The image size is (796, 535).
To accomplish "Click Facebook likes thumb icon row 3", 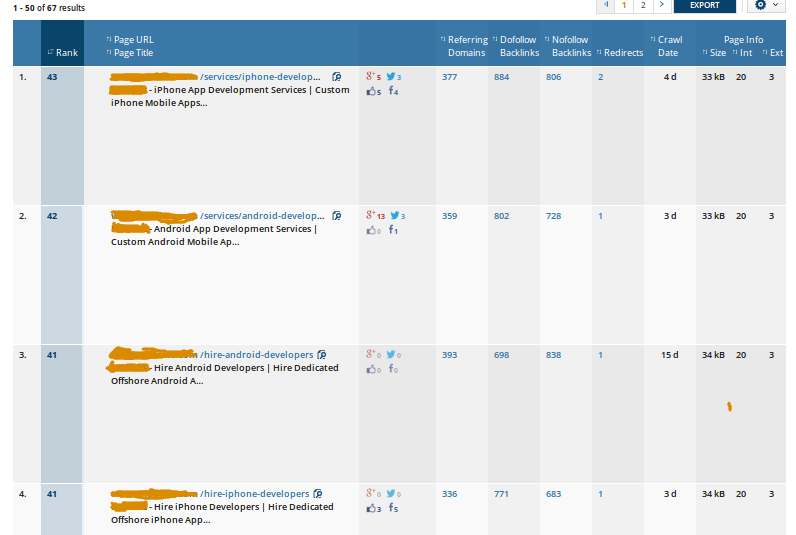I will (x=372, y=370).
